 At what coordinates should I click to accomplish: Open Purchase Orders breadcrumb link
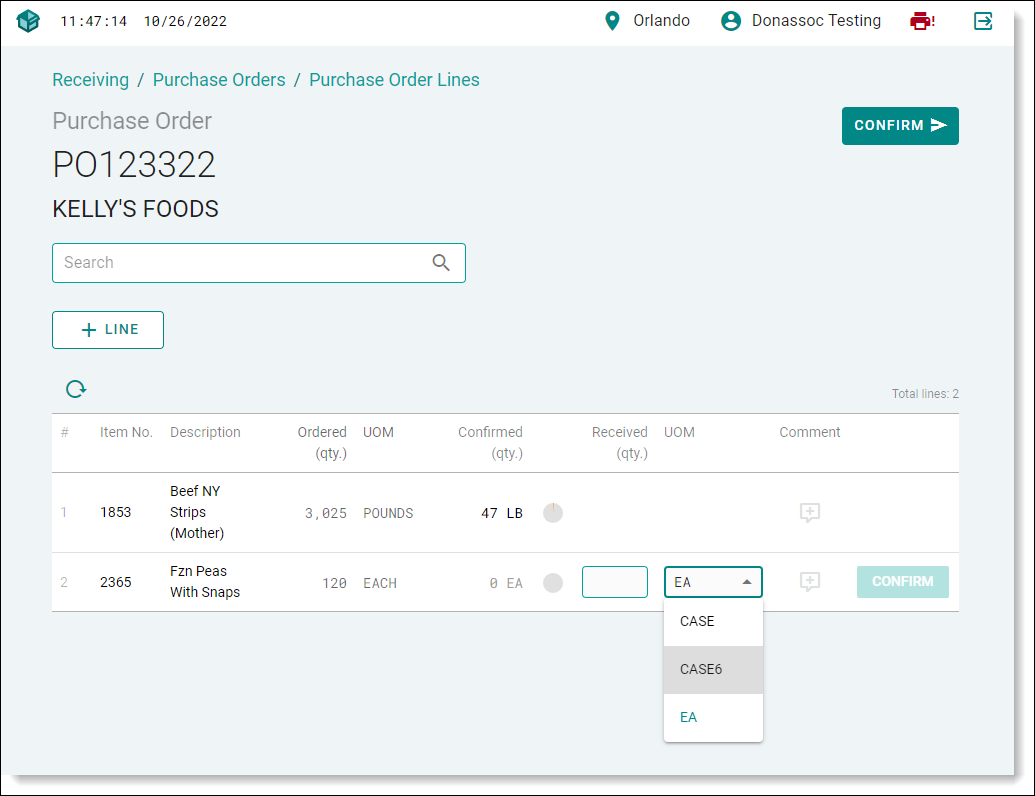(x=219, y=80)
